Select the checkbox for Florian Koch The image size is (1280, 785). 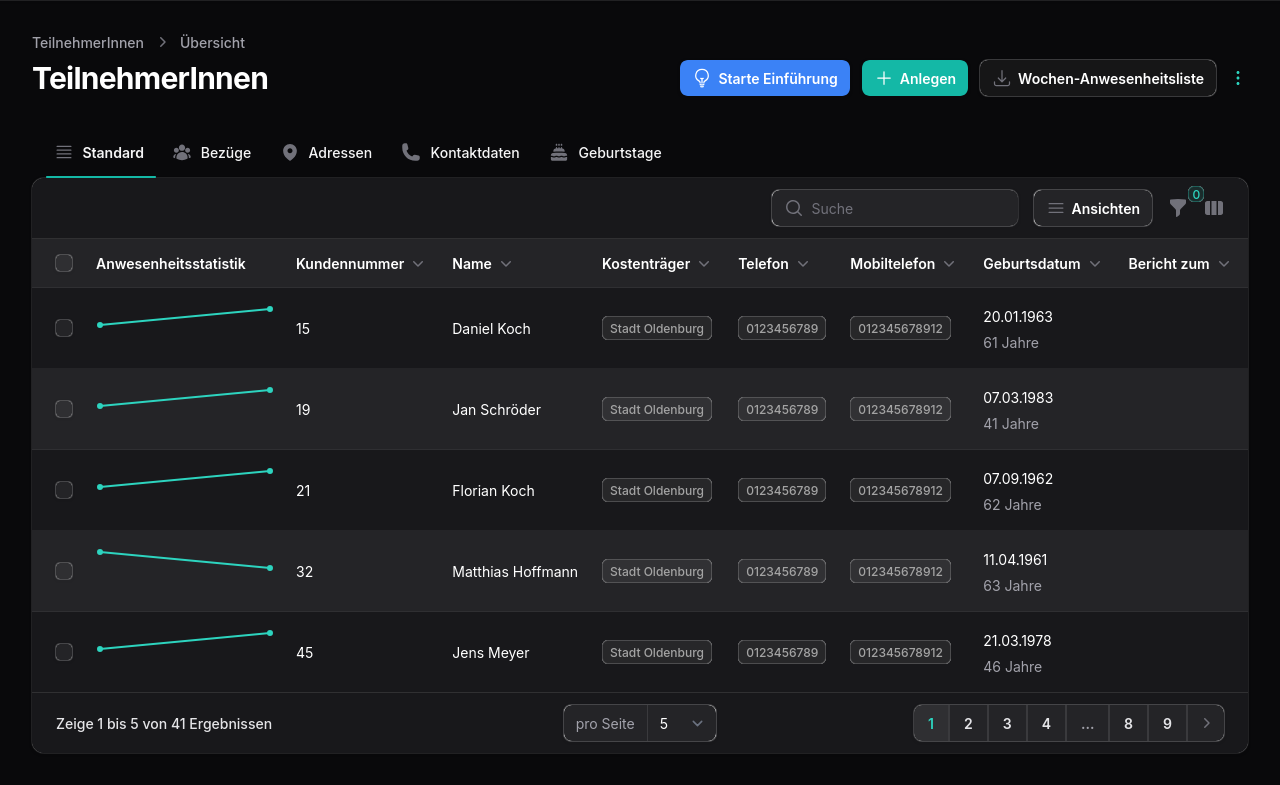(x=64, y=490)
